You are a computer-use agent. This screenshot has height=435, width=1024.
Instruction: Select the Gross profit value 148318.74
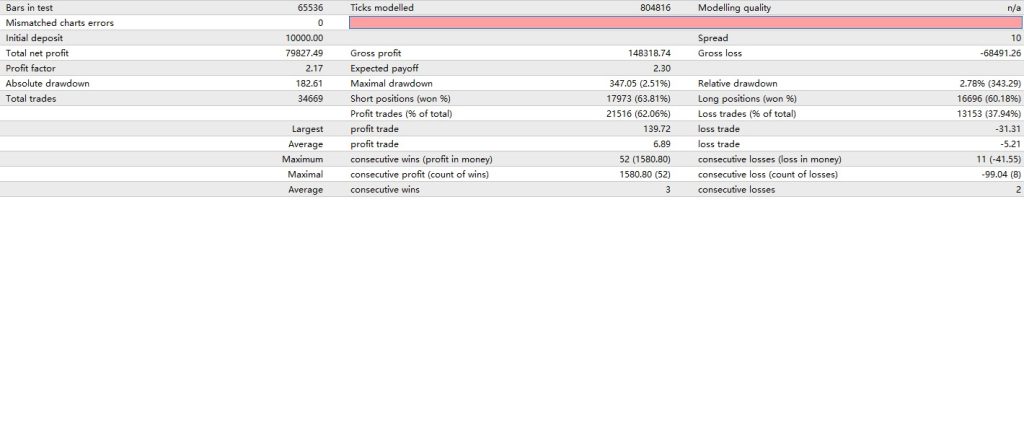coord(656,53)
